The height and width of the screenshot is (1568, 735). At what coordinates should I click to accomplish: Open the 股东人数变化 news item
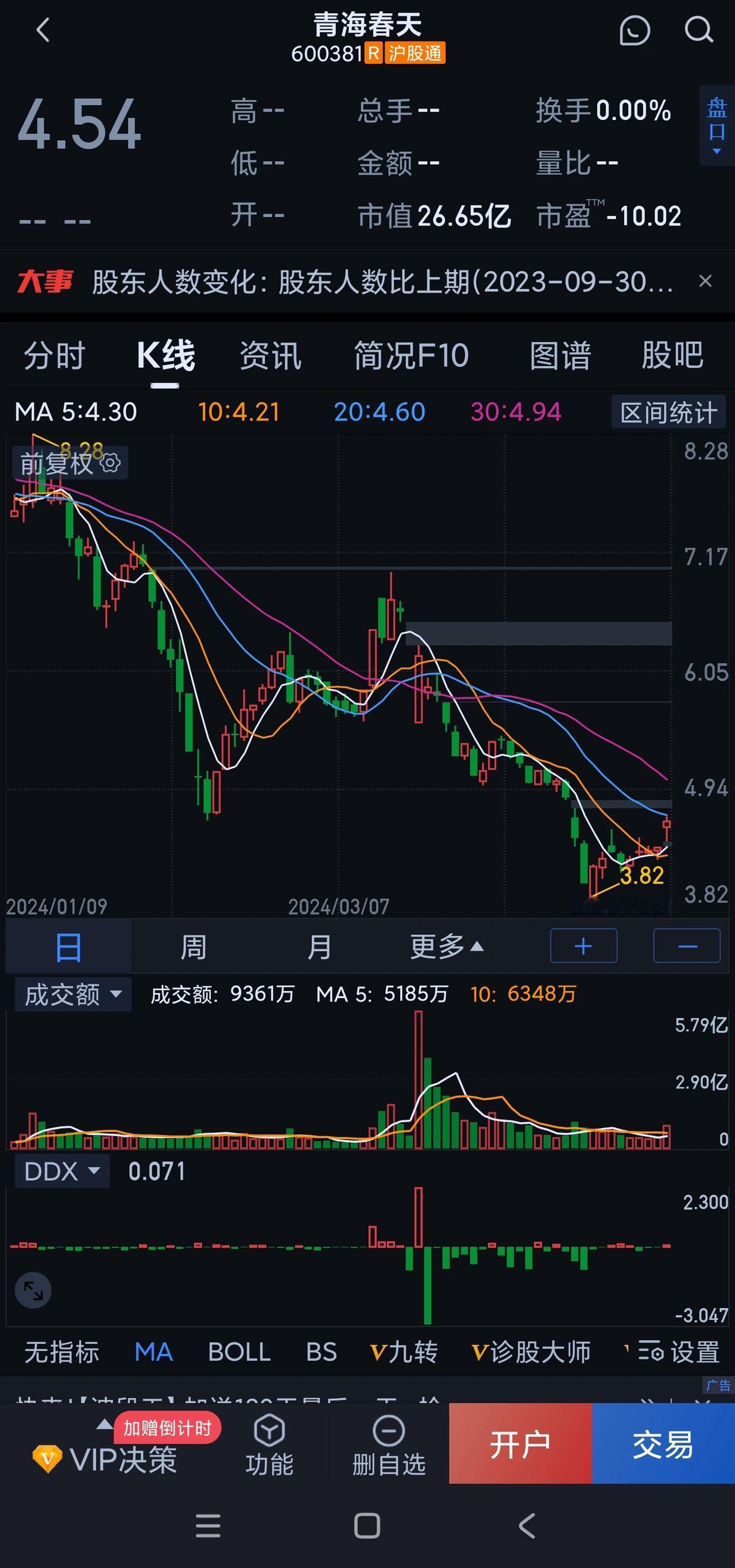382,282
